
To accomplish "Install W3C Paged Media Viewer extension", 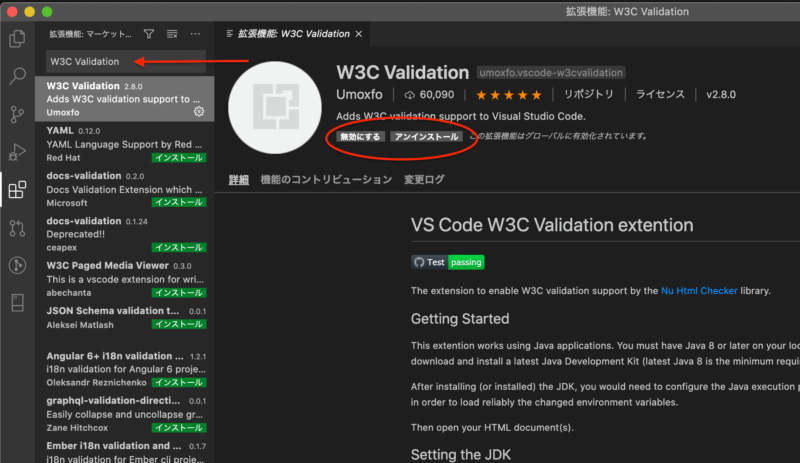I will [179, 293].
